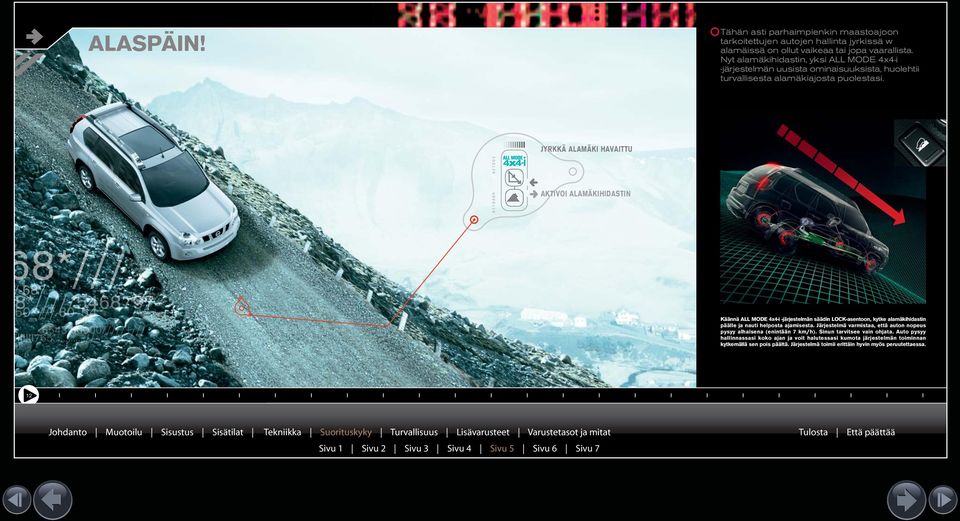Open the Sisustus section
The height and width of the screenshot is (521, 960).
tap(177, 432)
